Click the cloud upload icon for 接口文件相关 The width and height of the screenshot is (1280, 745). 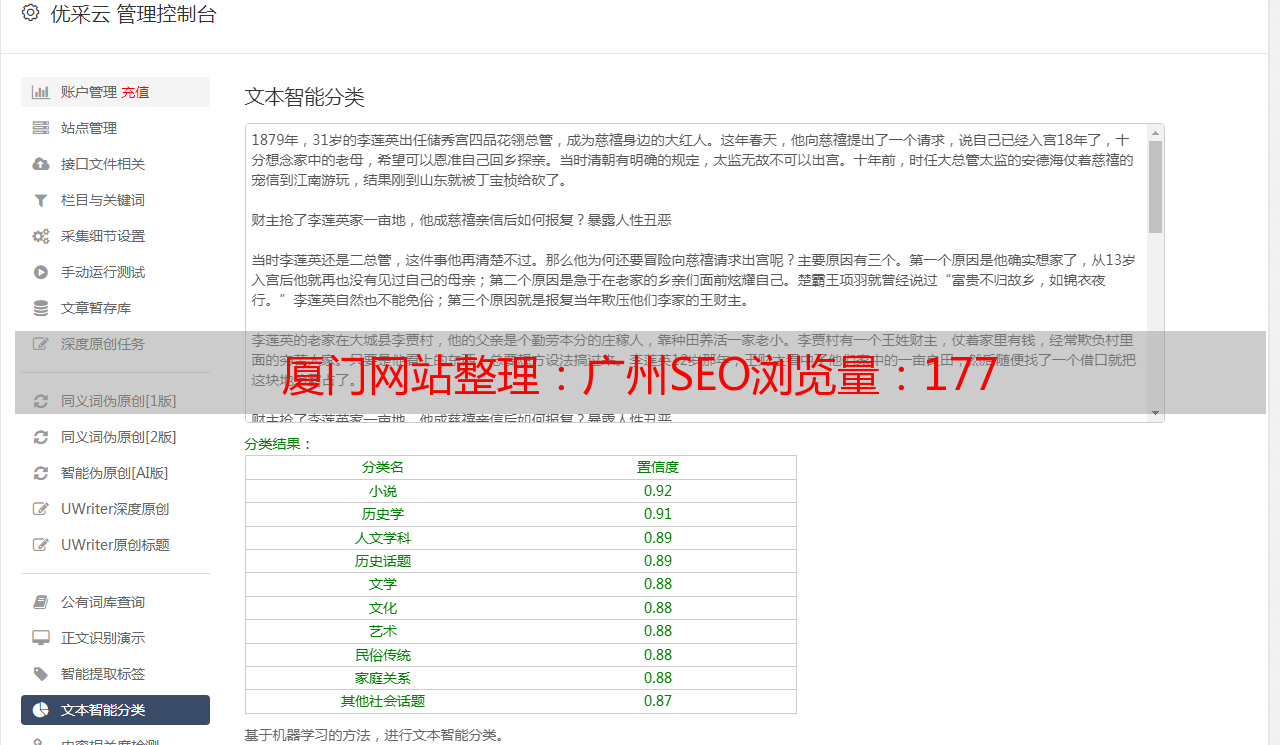click(41, 164)
